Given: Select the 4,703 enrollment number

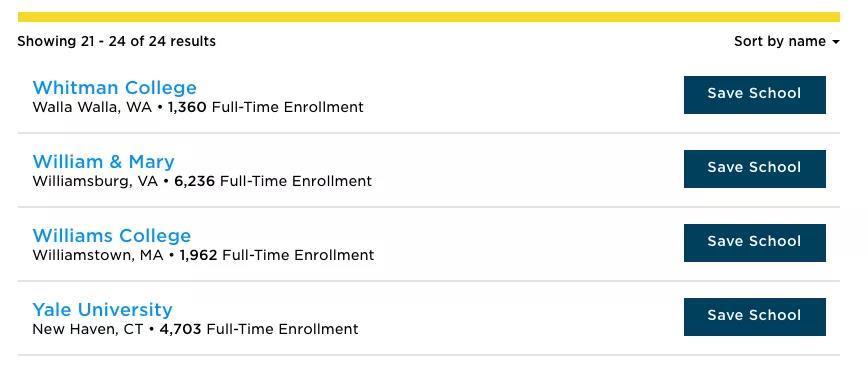Looking at the screenshot, I should (x=180, y=330).
